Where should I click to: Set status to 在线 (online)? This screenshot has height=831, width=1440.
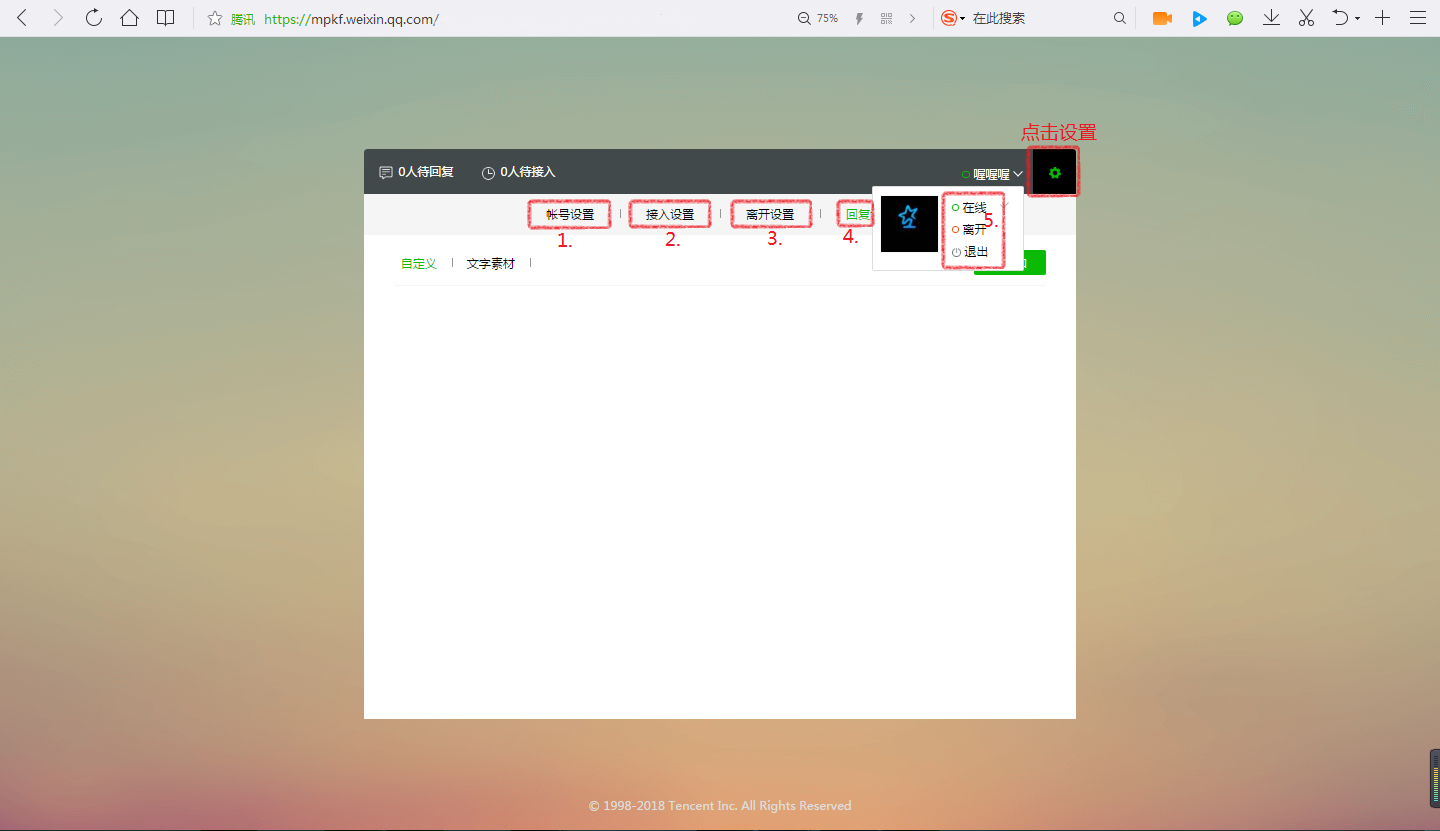pyautogui.click(x=973, y=208)
